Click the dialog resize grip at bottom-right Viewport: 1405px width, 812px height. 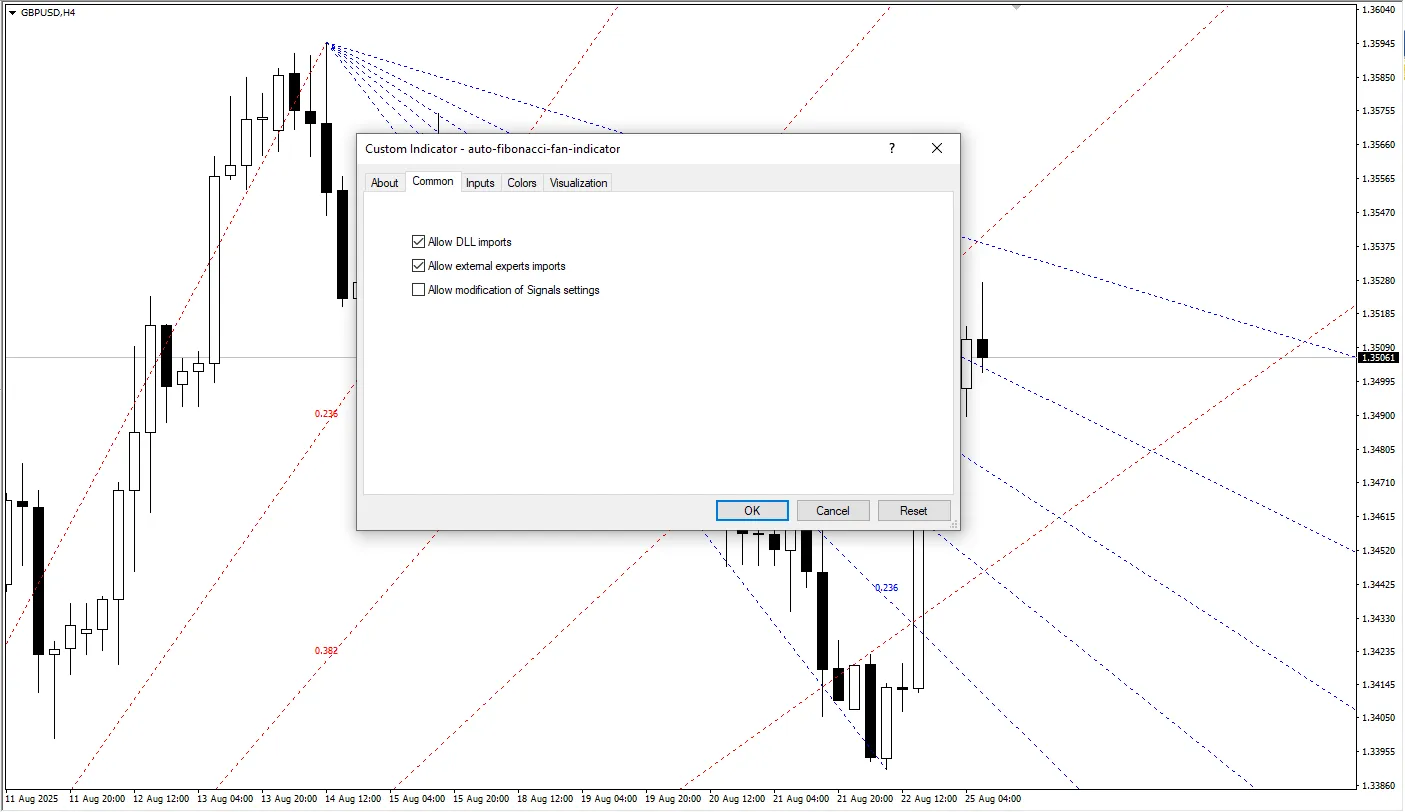tap(954, 525)
